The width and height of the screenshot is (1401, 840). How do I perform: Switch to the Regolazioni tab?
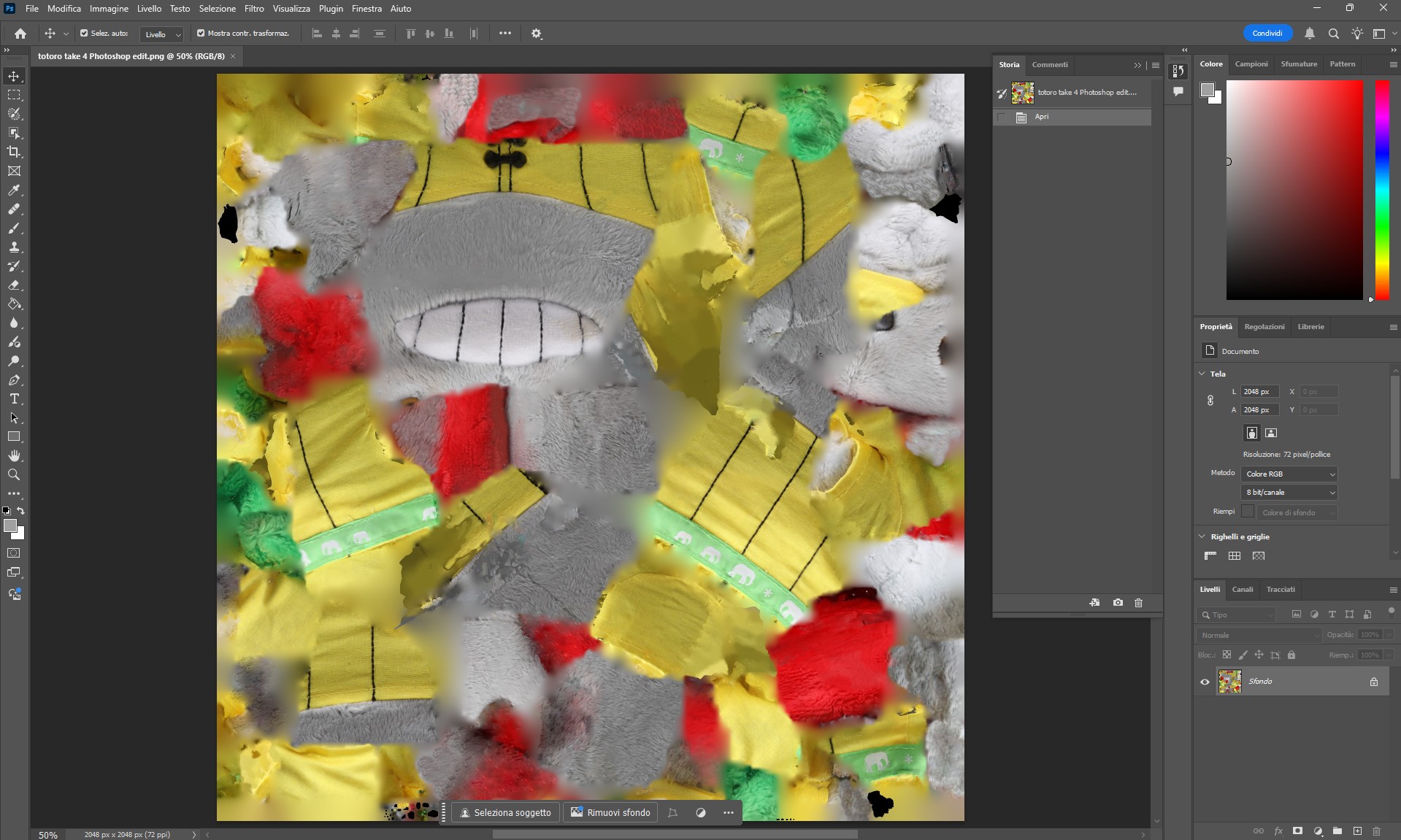(x=1264, y=326)
